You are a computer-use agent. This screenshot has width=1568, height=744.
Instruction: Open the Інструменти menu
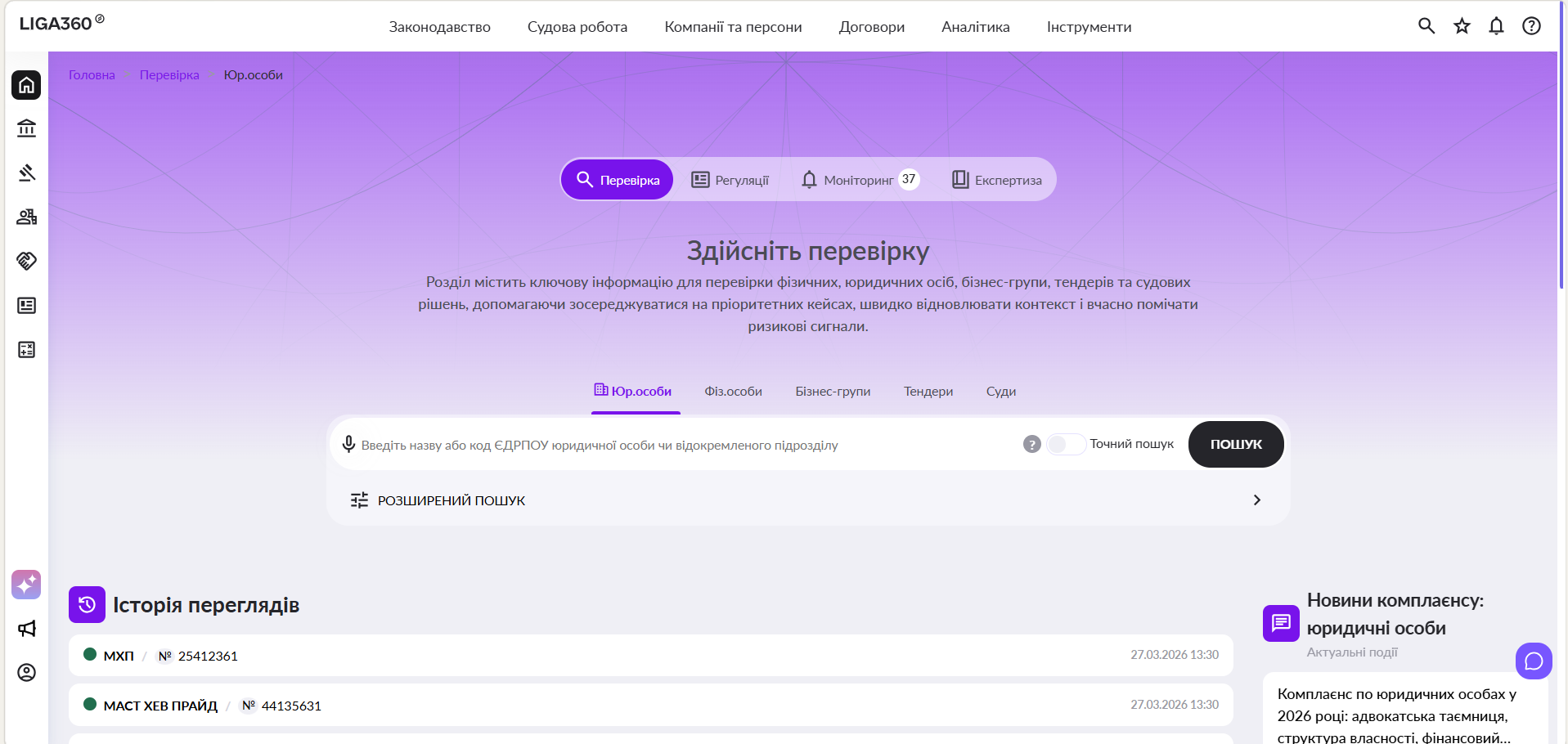click(x=1089, y=27)
